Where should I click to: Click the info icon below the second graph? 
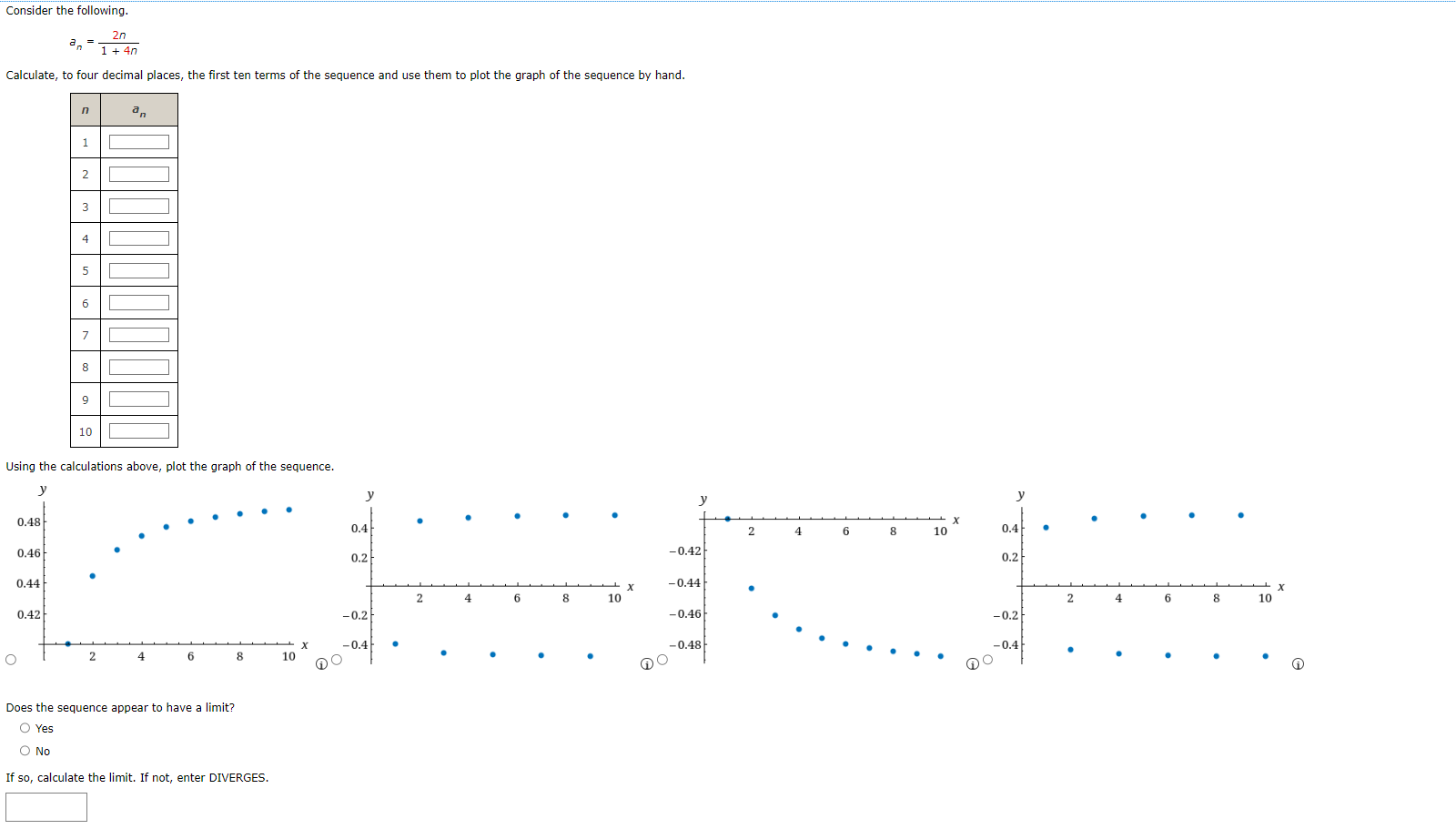pyautogui.click(x=645, y=664)
